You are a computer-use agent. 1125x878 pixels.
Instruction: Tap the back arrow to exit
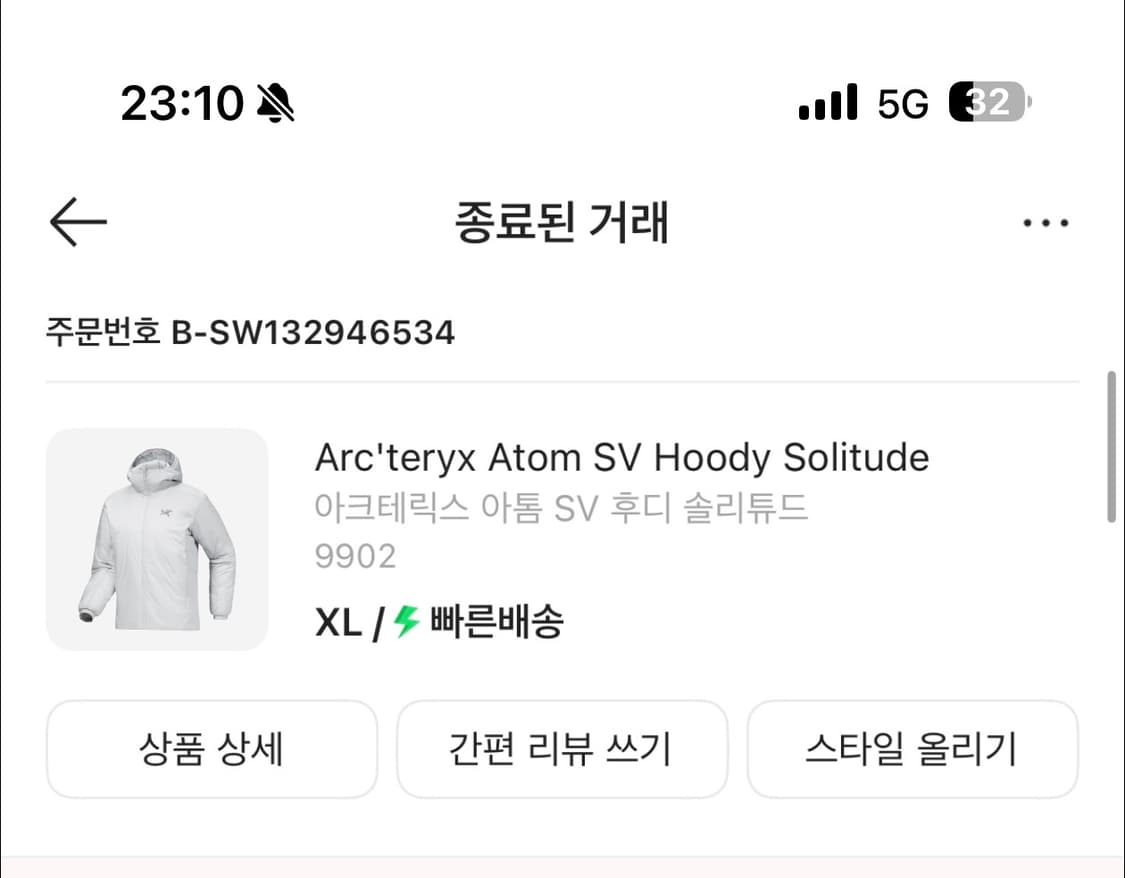point(76,222)
